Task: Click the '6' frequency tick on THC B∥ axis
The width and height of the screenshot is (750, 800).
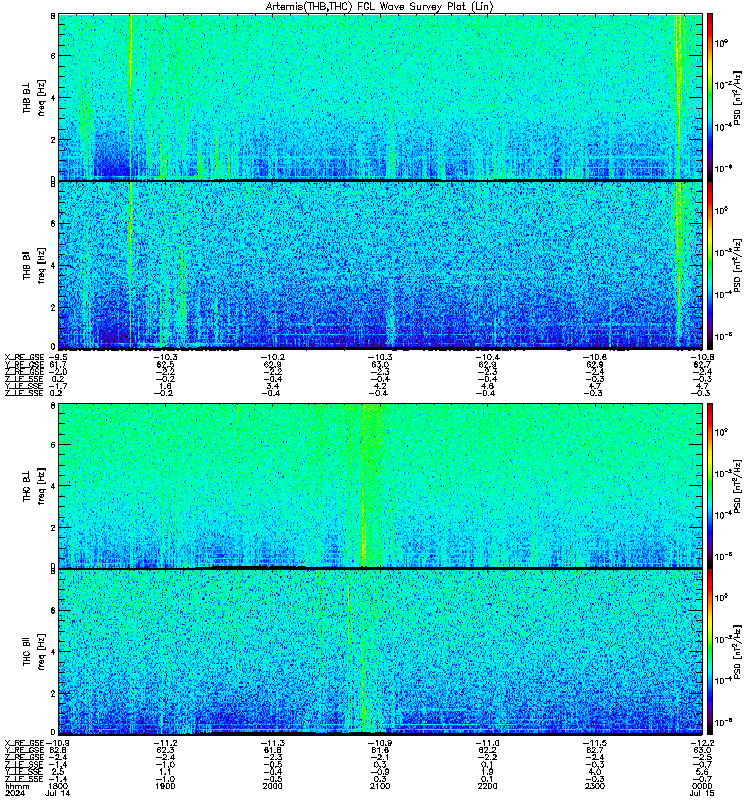Action: 53,610
